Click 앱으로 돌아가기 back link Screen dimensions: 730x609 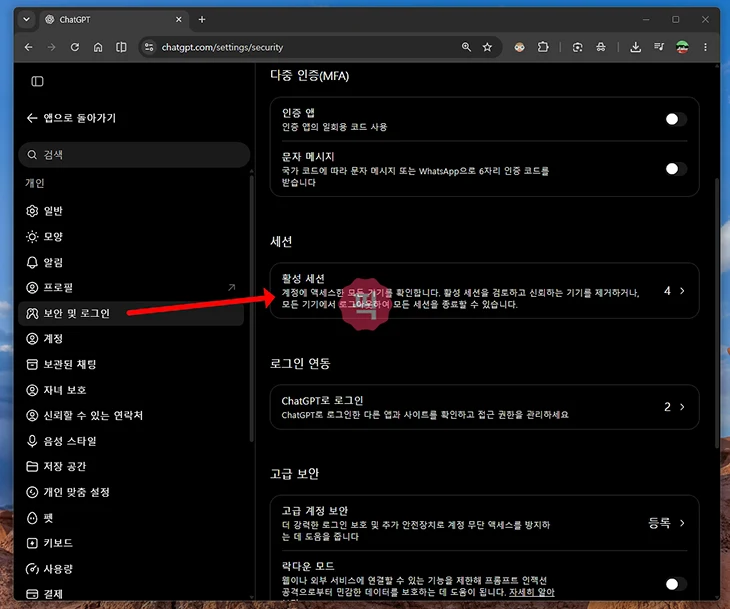point(71,118)
